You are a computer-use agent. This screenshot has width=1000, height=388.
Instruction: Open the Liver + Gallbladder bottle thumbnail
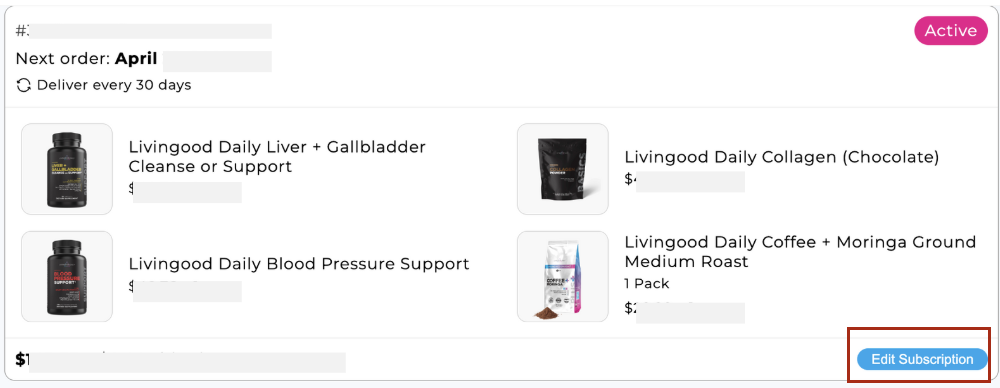point(67,169)
